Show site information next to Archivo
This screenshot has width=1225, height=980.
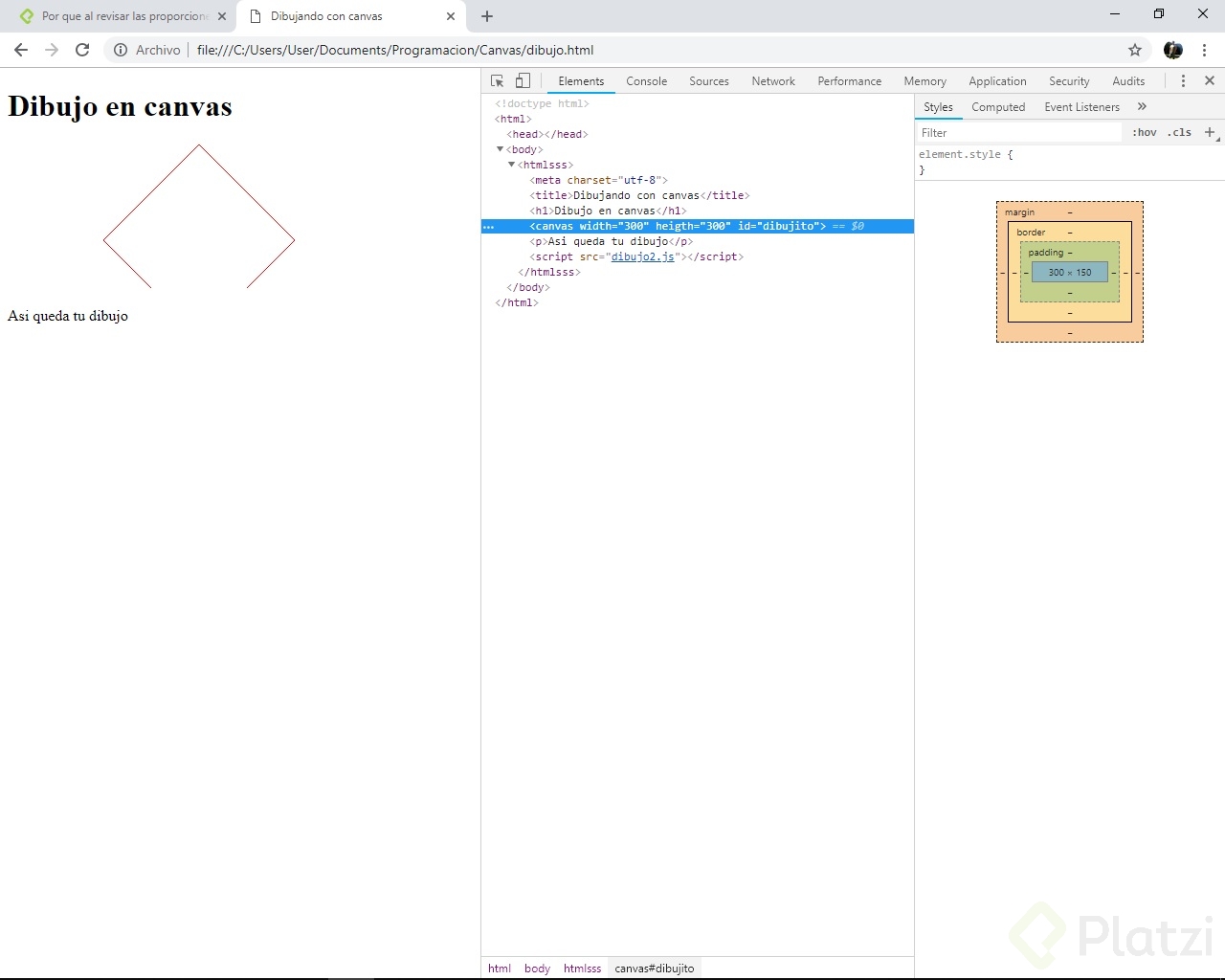(x=121, y=50)
